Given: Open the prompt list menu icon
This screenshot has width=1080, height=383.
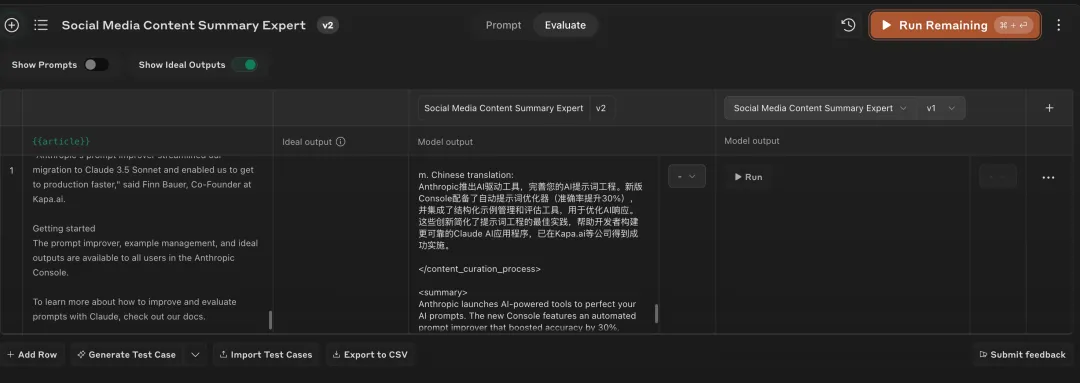Looking at the screenshot, I should tap(41, 25).
